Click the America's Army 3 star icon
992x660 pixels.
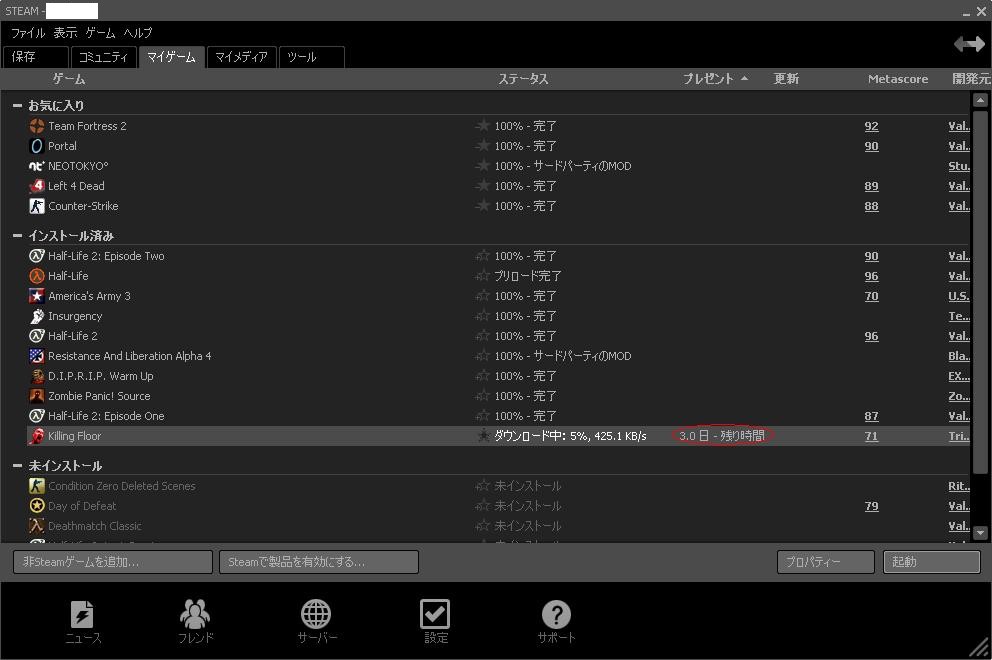(37, 296)
